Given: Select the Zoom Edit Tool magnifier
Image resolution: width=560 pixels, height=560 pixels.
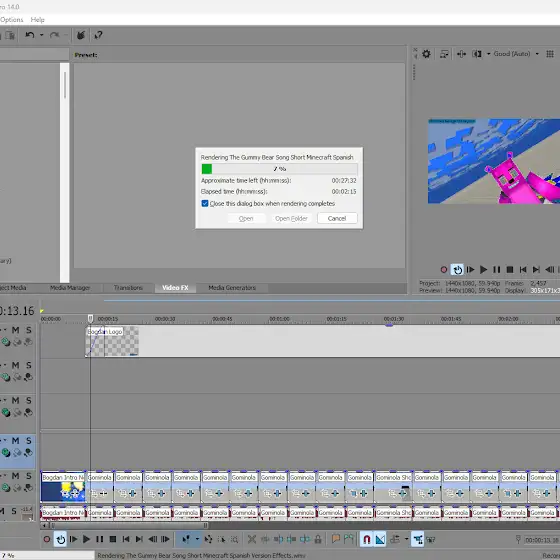Looking at the screenshot, I should pos(234,539).
